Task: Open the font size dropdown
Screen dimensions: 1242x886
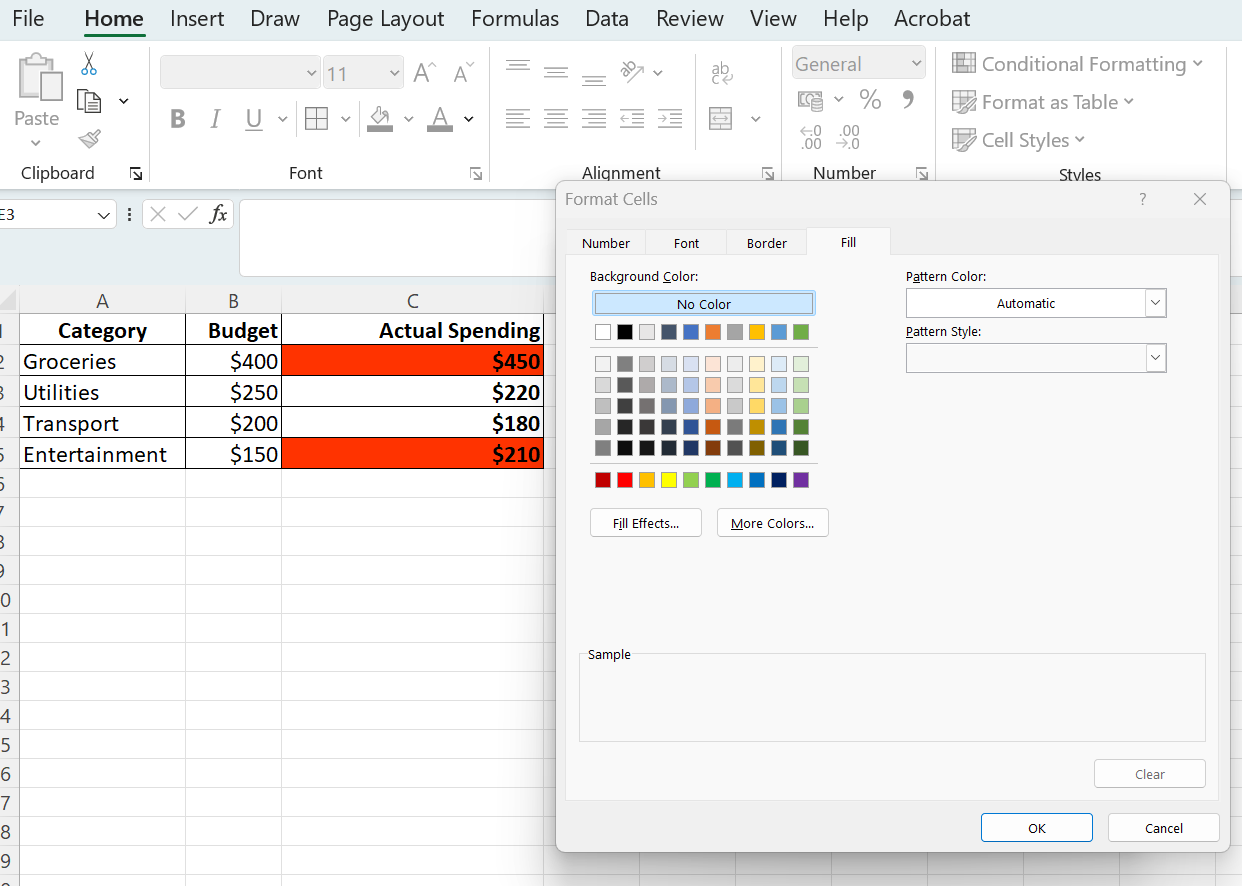Action: click(x=394, y=73)
